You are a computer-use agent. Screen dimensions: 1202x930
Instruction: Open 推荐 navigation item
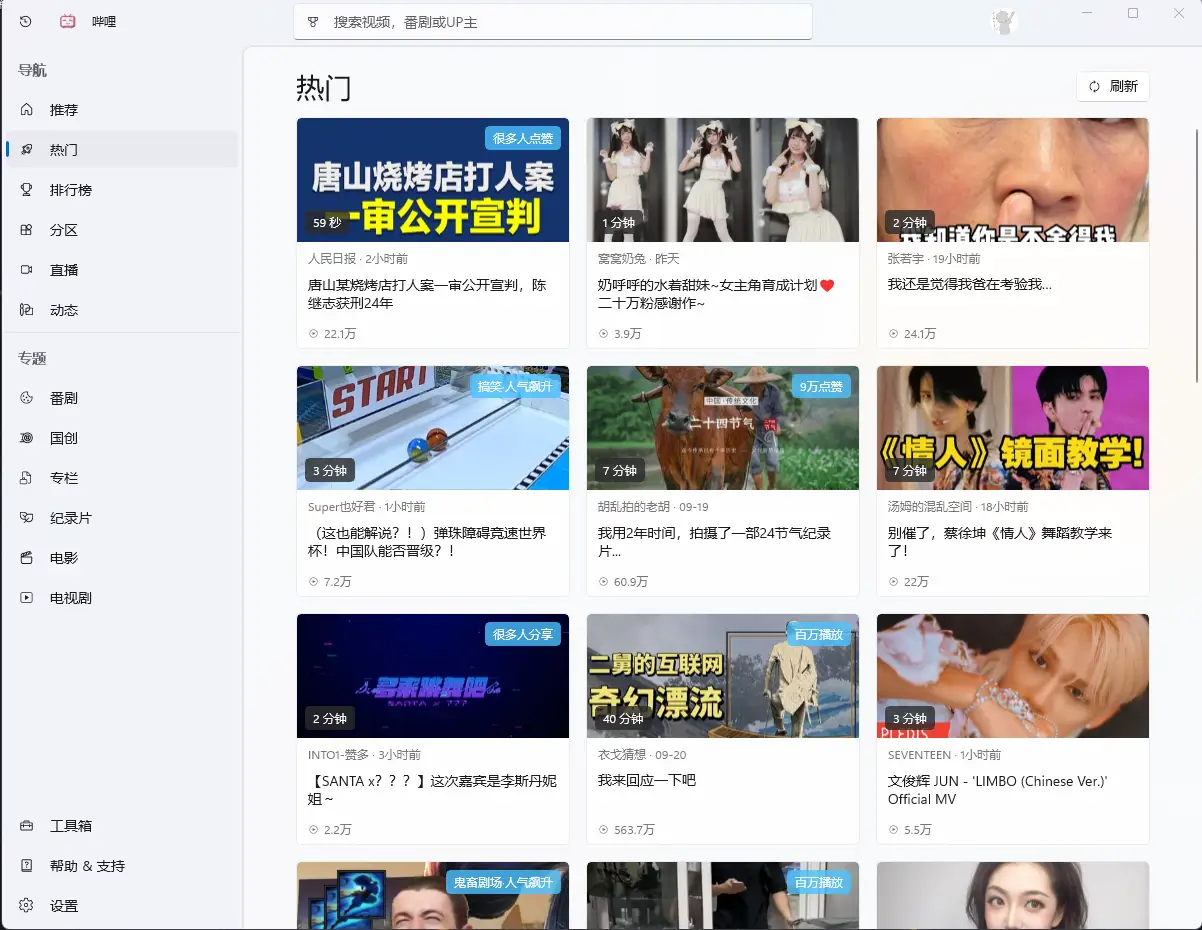coord(122,110)
